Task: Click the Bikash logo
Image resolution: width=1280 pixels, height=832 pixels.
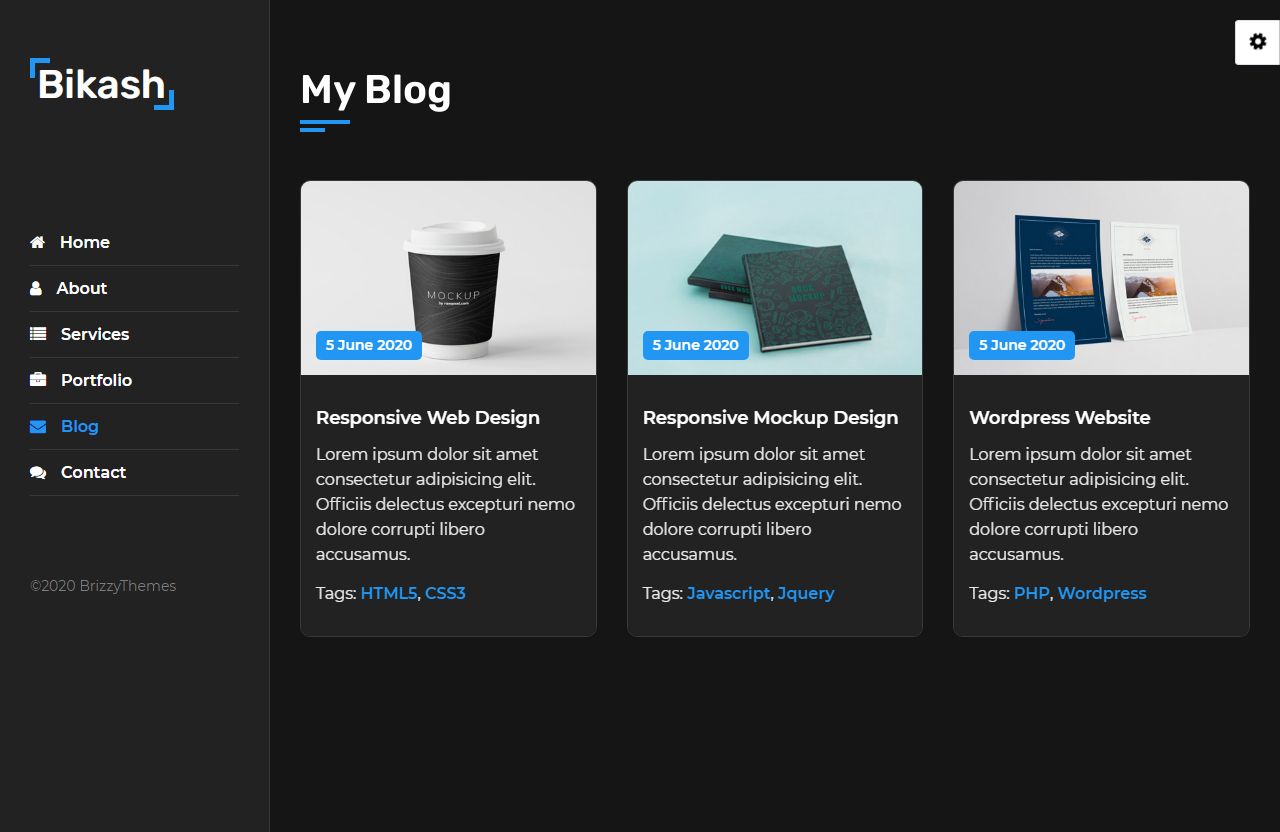Action: pyautogui.click(x=102, y=84)
